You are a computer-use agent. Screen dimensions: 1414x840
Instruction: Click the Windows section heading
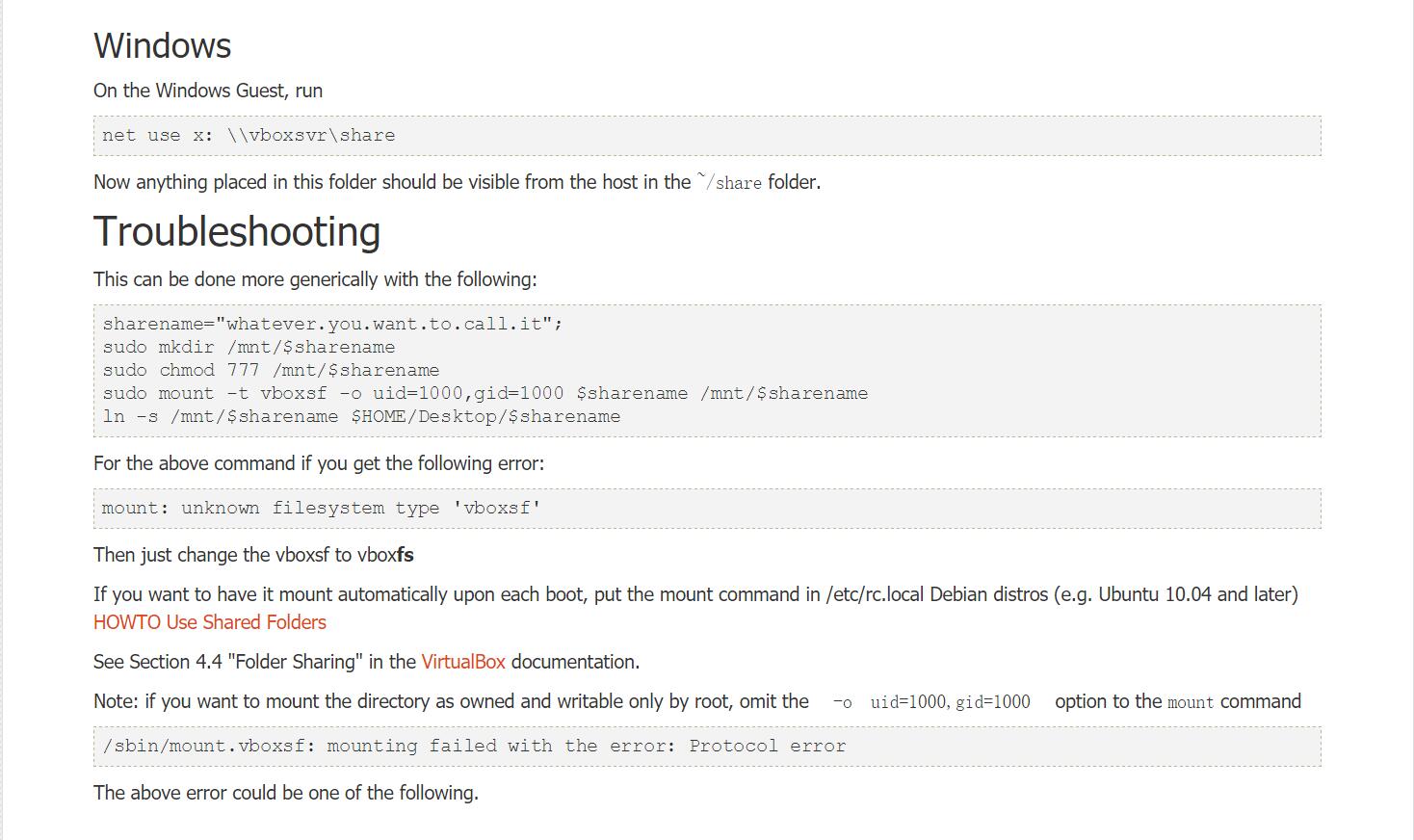point(163,46)
